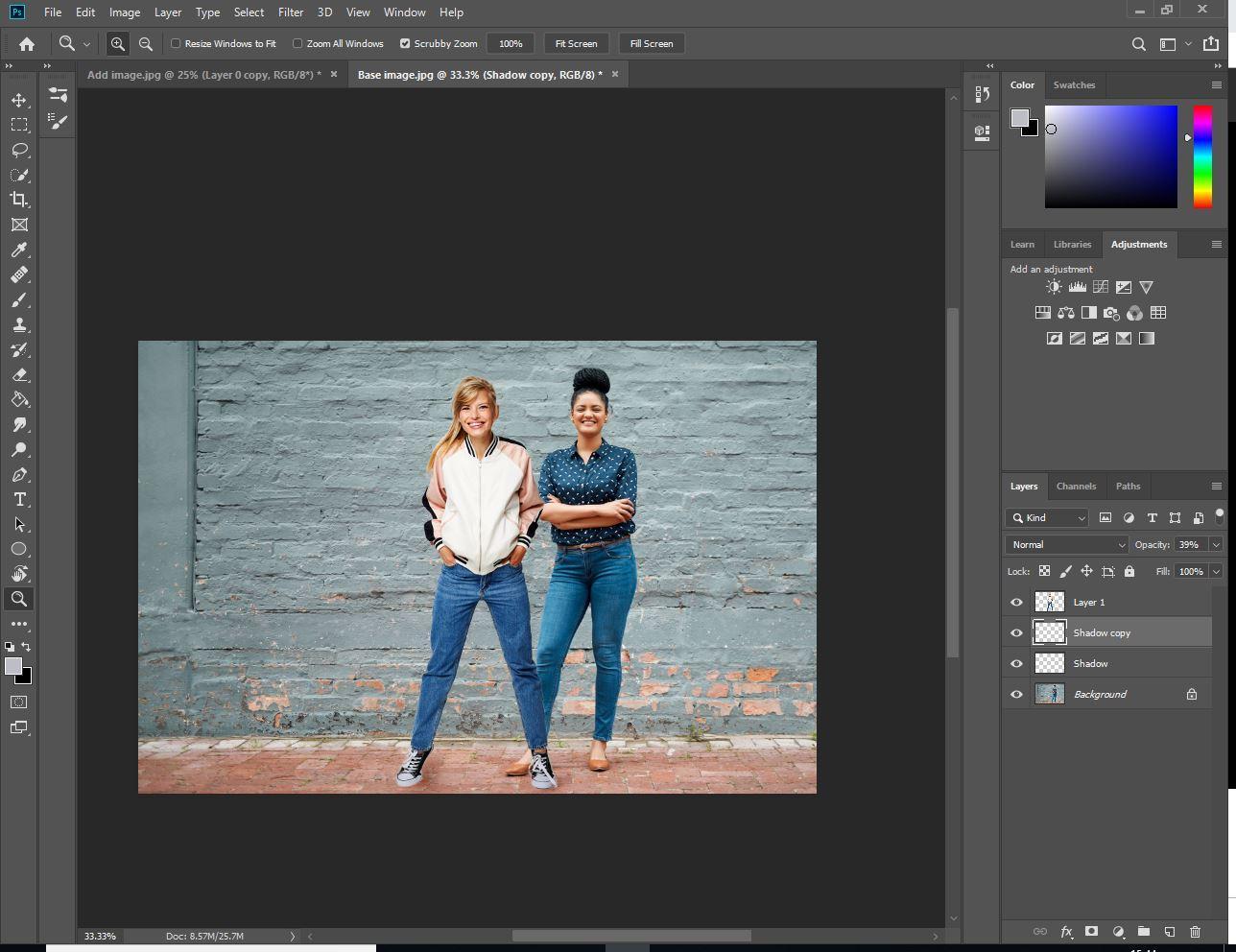The width and height of the screenshot is (1236, 952).
Task: Click the 100% zoom button
Action: (x=511, y=43)
